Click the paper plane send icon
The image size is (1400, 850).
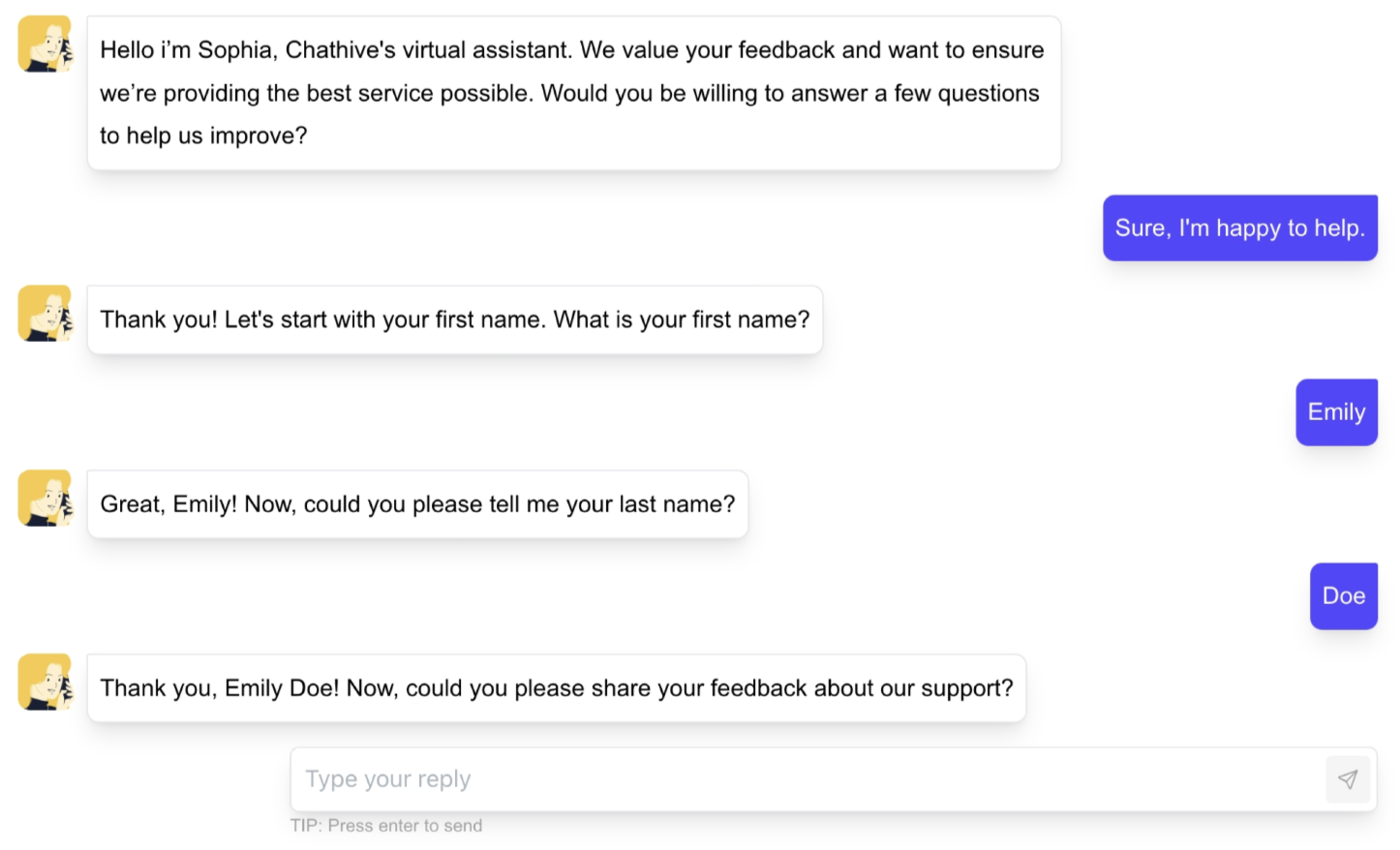1348,779
